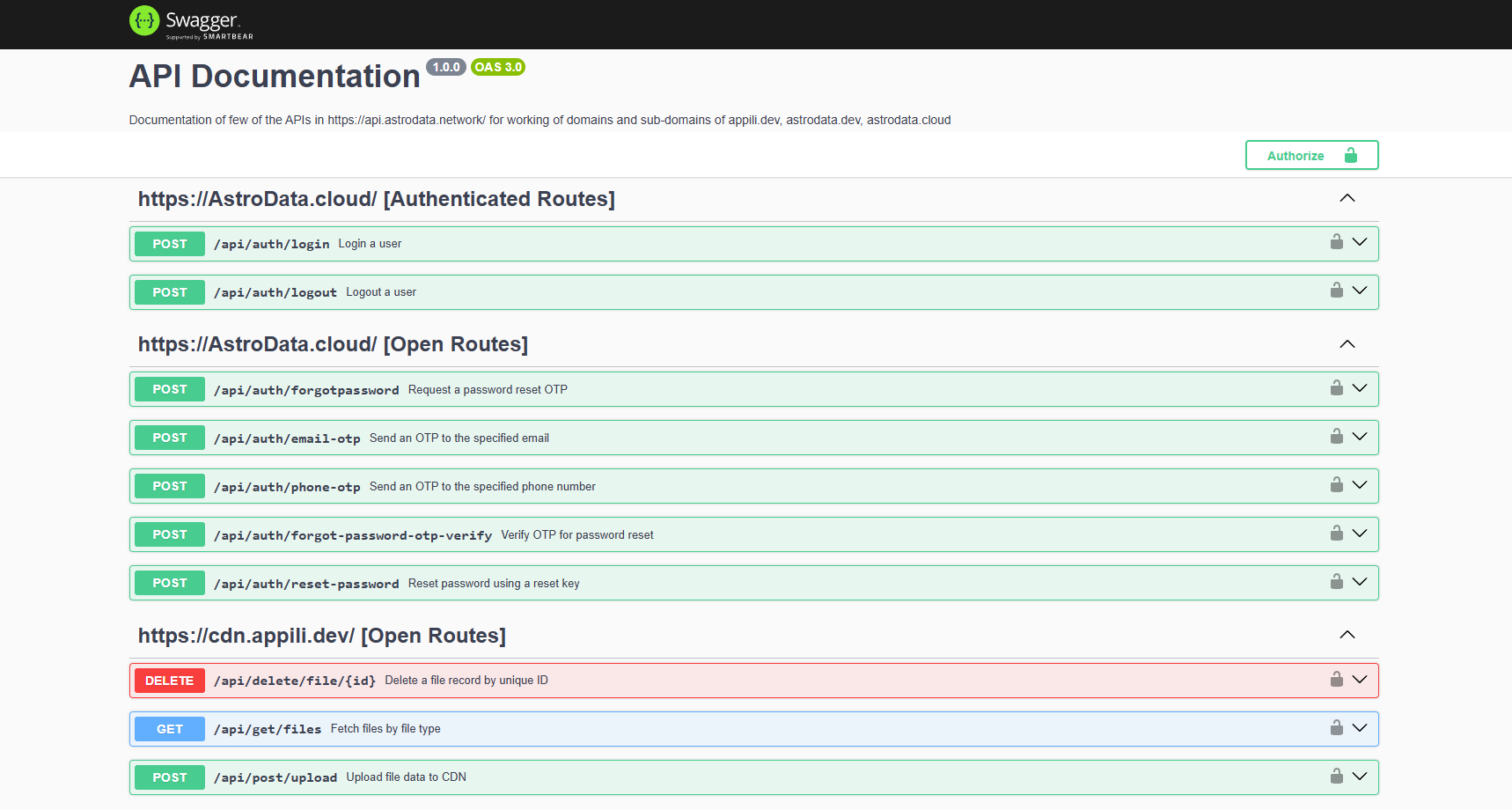The width and height of the screenshot is (1512, 810).
Task: Click POST badge on upload row
Action: click(x=170, y=777)
